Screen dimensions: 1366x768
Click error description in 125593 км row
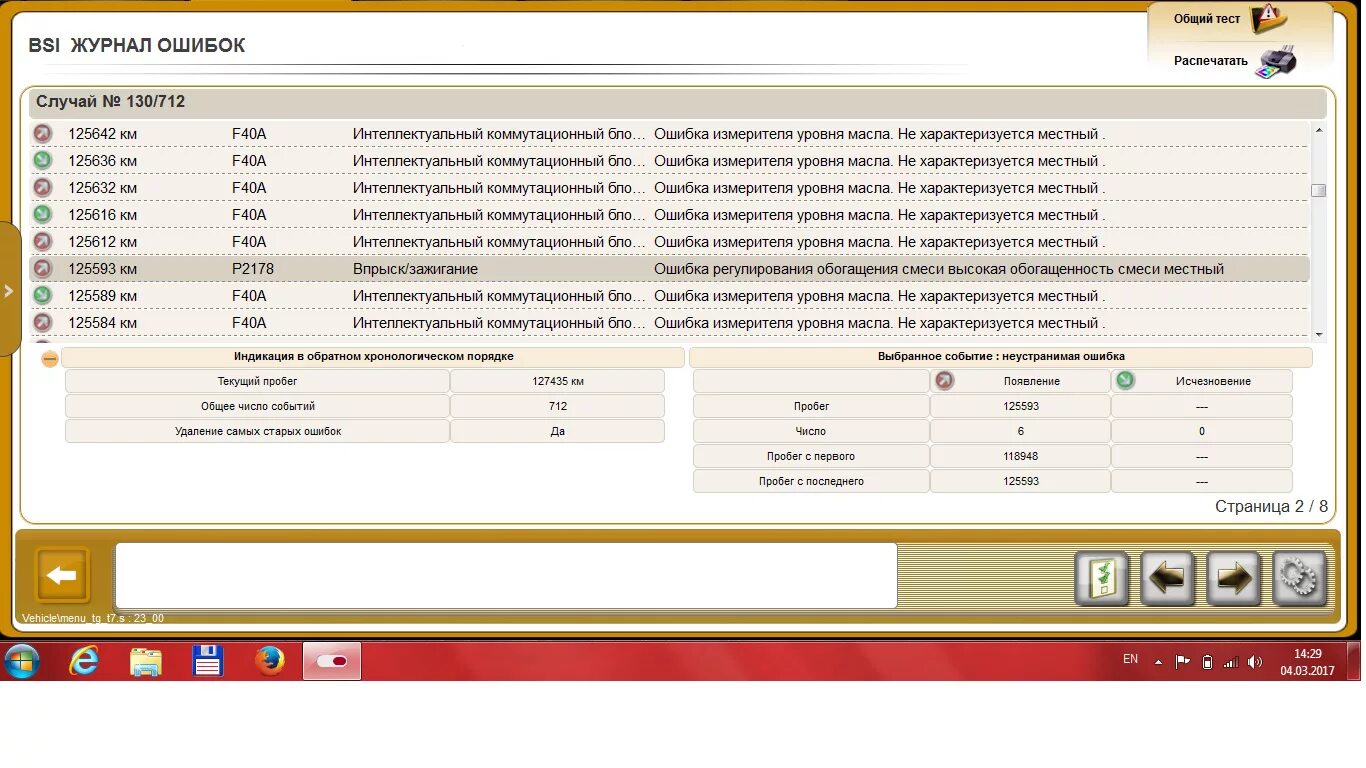(939, 268)
